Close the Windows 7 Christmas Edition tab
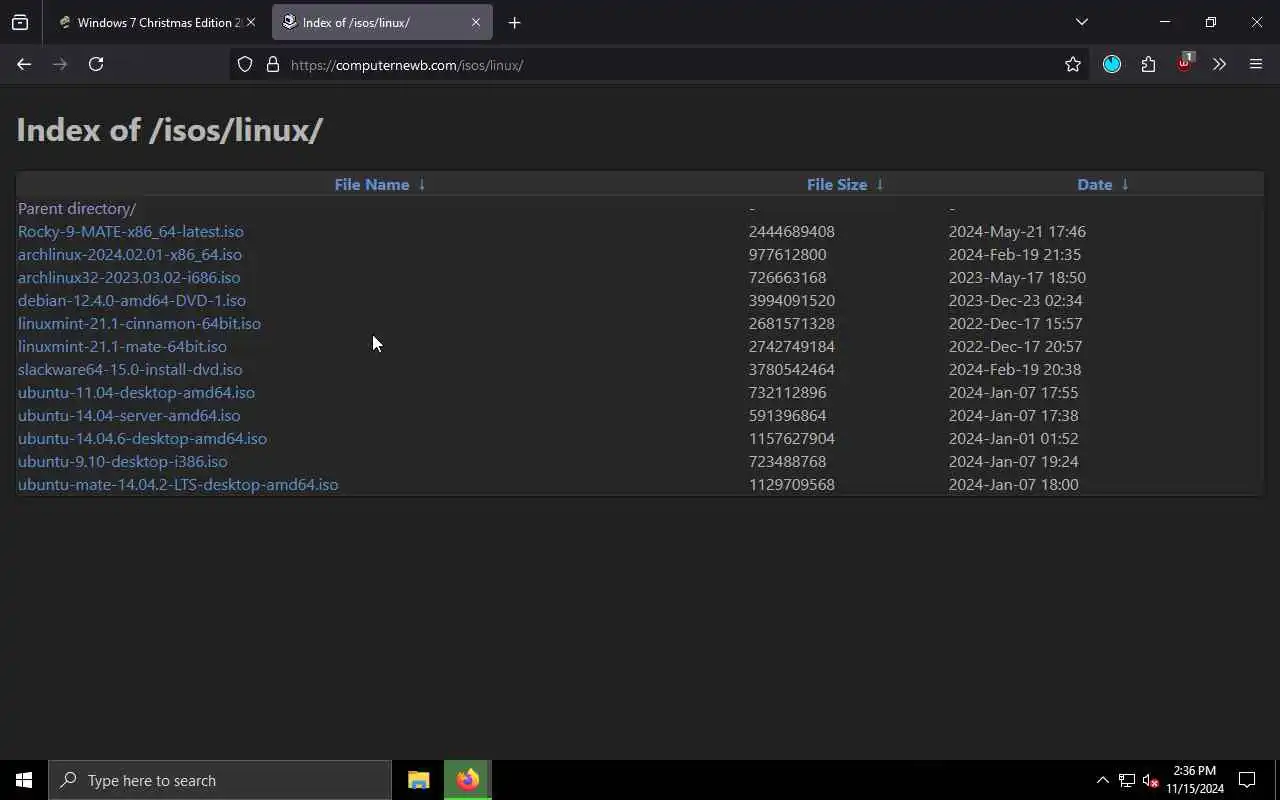1280x800 pixels. [251, 22]
